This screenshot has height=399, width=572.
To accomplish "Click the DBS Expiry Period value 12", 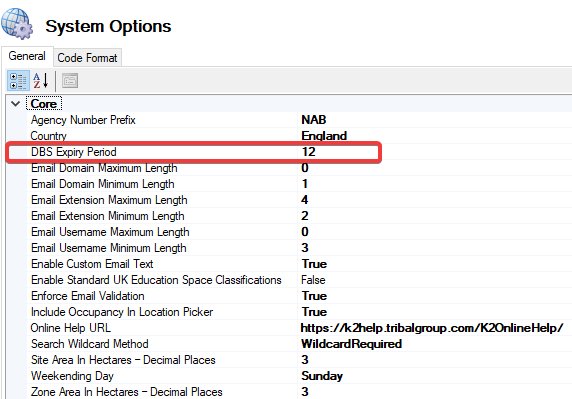I will [309, 152].
